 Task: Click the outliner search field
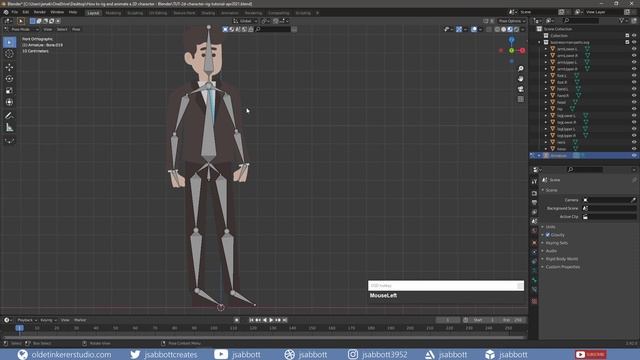point(581,20)
